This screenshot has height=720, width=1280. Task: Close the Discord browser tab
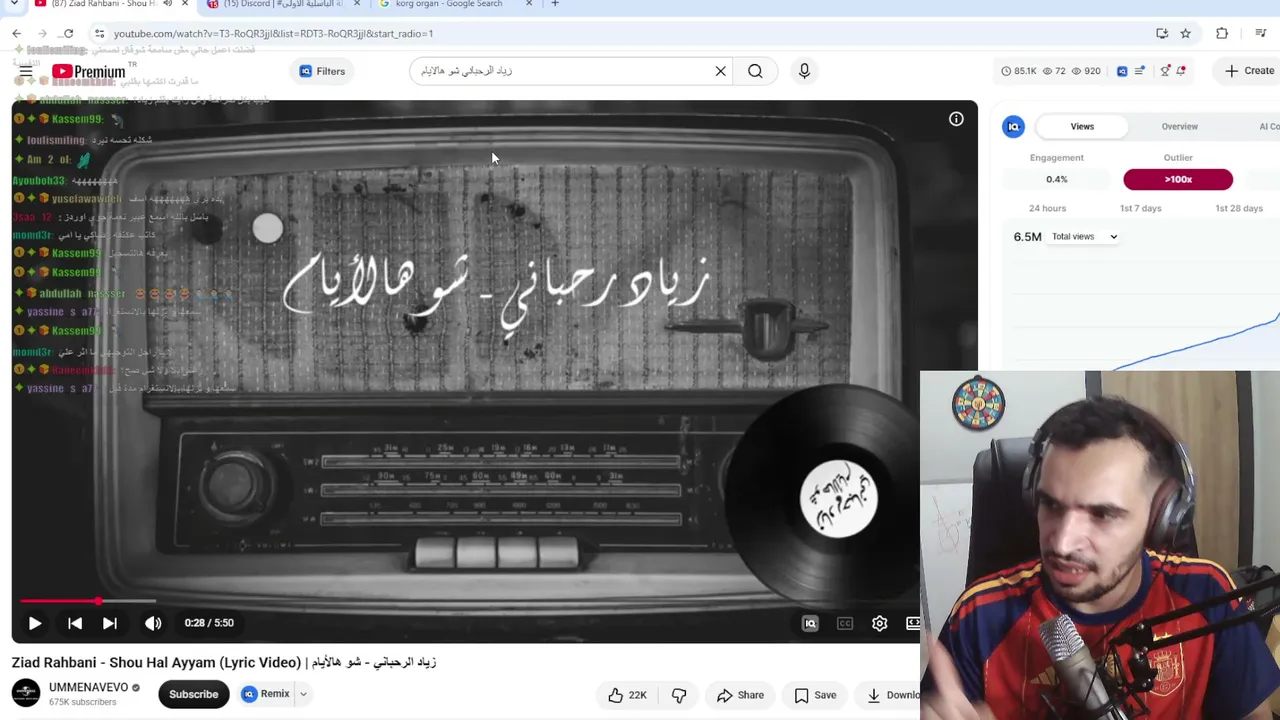(x=357, y=4)
